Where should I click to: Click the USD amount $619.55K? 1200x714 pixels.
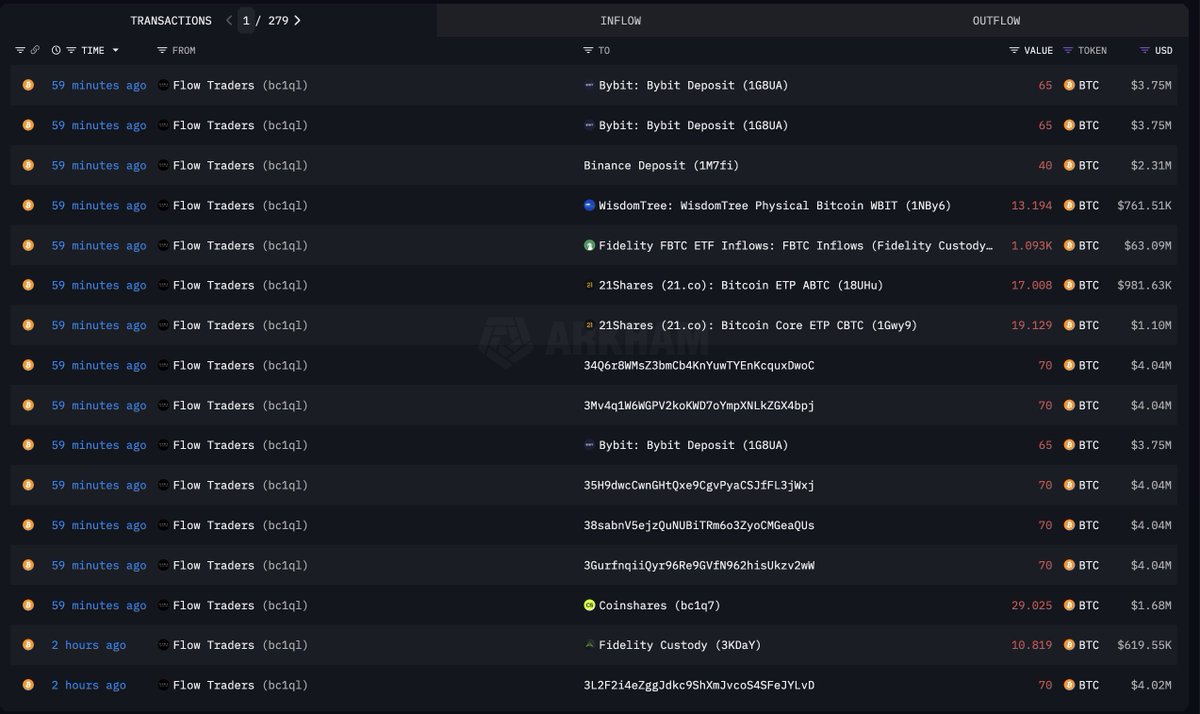click(1145, 645)
